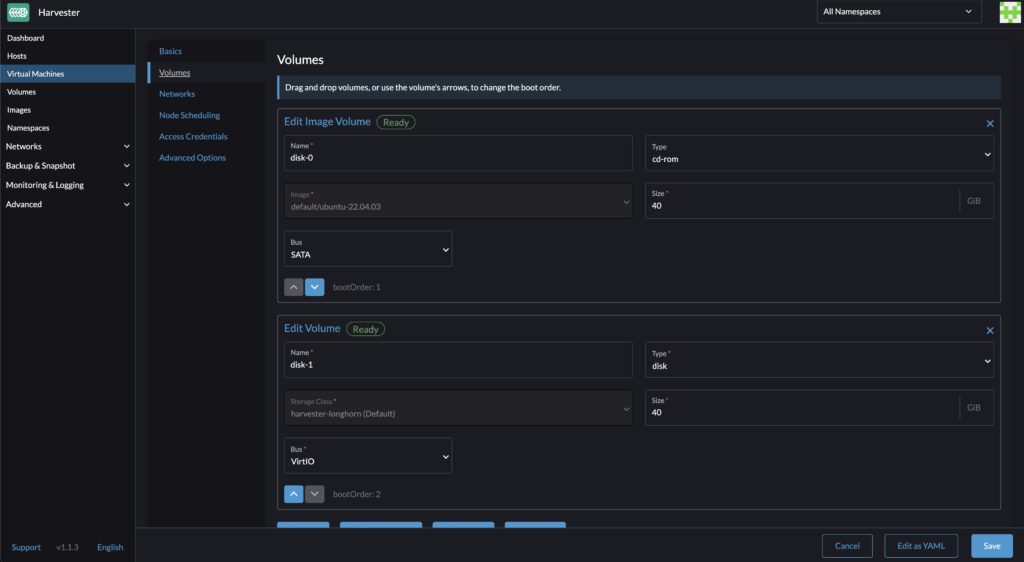The image size is (1024, 562).
Task: Open the user avatar menu
Action: [x=1010, y=12]
